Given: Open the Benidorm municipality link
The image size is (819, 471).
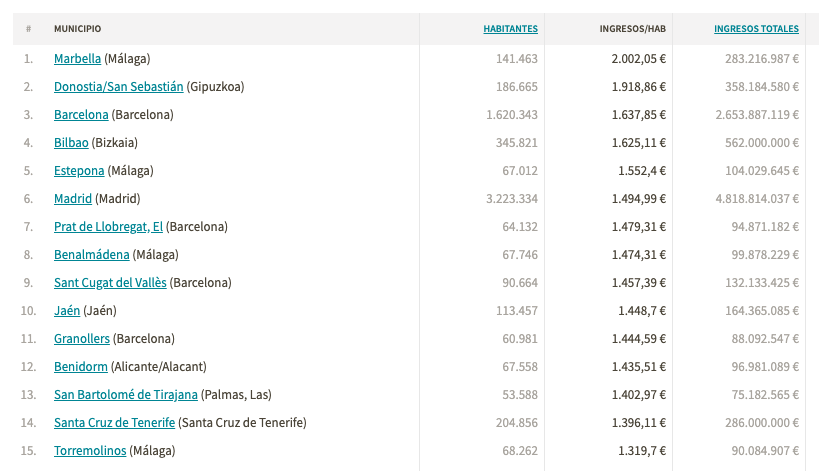Looking at the screenshot, I should click(x=80, y=367).
